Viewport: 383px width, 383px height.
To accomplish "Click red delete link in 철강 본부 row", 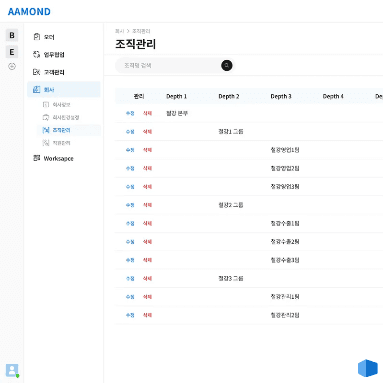I will click(x=147, y=113).
